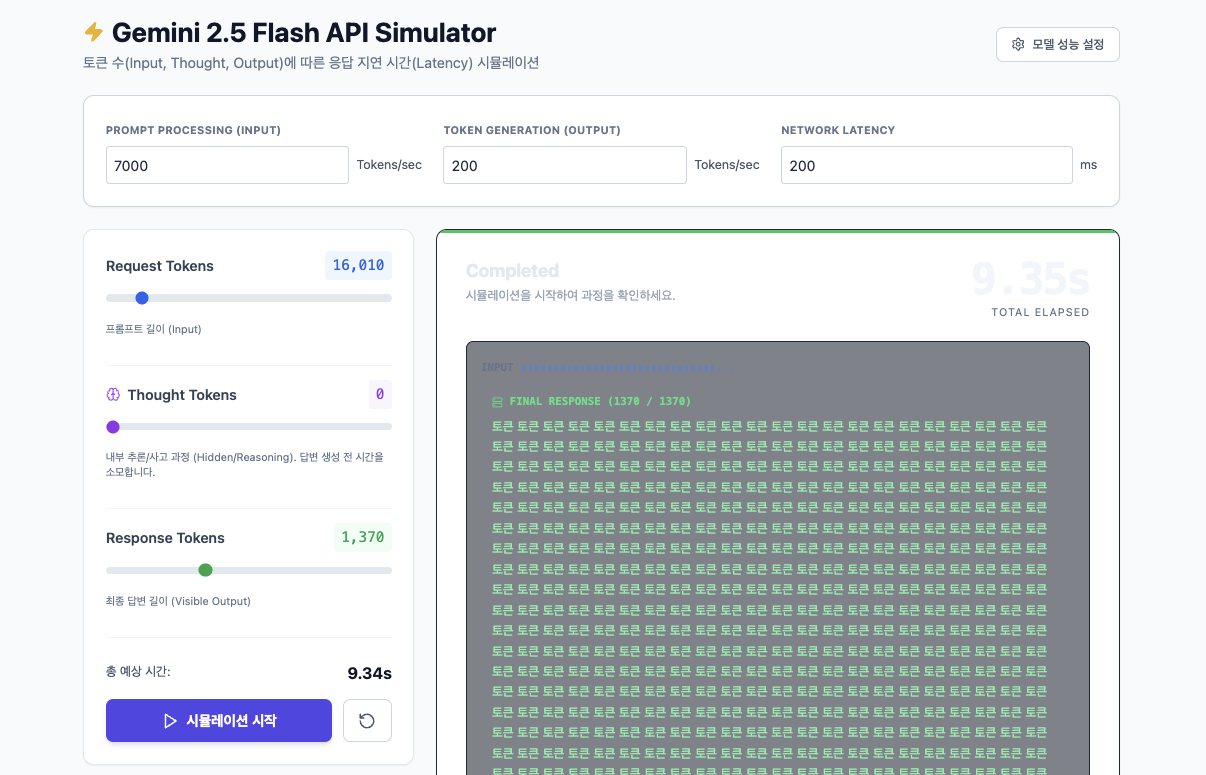The height and width of the screenshot is (775, 1206).
Task: Click the reset circular arrow button
Action: point(367,720)
